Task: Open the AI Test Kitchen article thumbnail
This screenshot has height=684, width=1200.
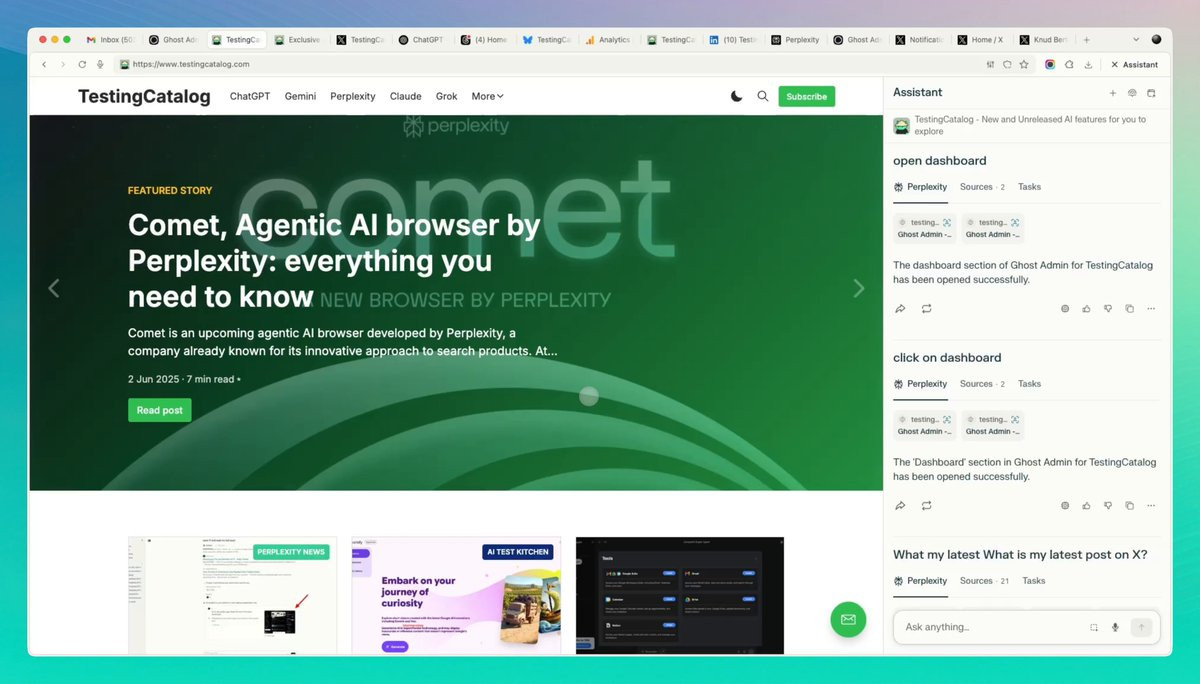Action: click(456, 596)
